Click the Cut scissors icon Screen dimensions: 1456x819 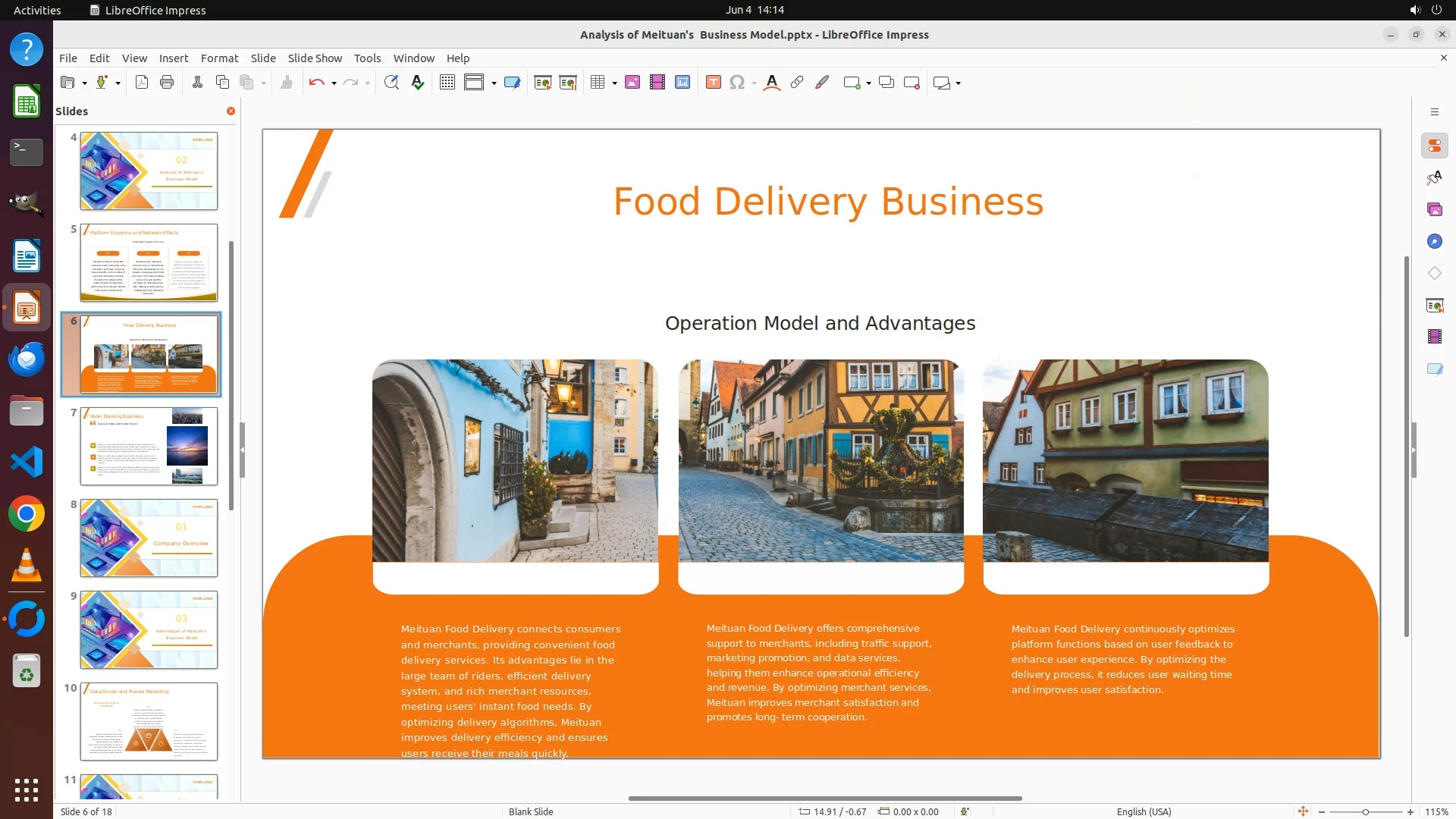click(x=197, y=83)
